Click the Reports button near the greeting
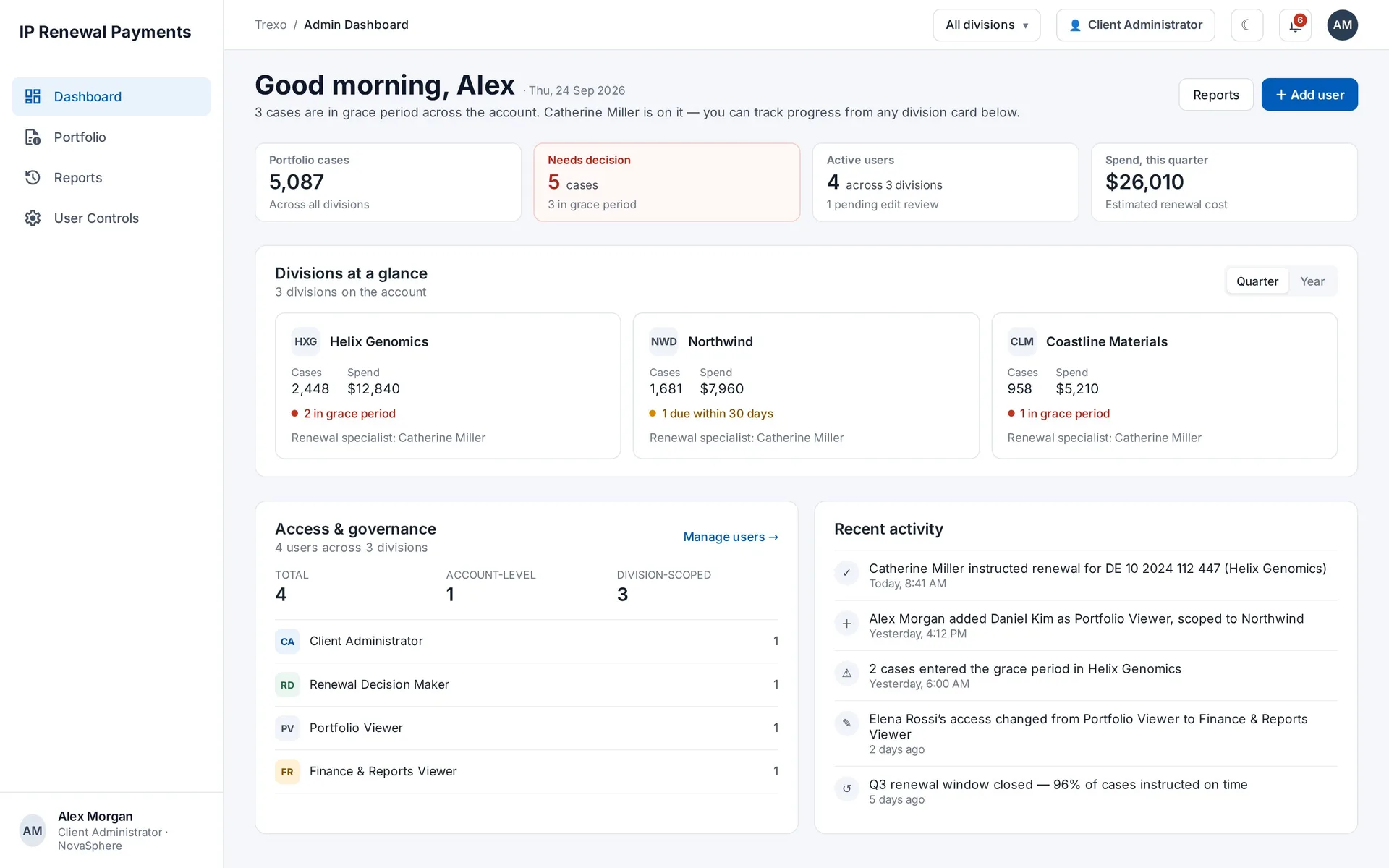The height and width of the screenshot is (868, 1389). [x=1215, y=95]
